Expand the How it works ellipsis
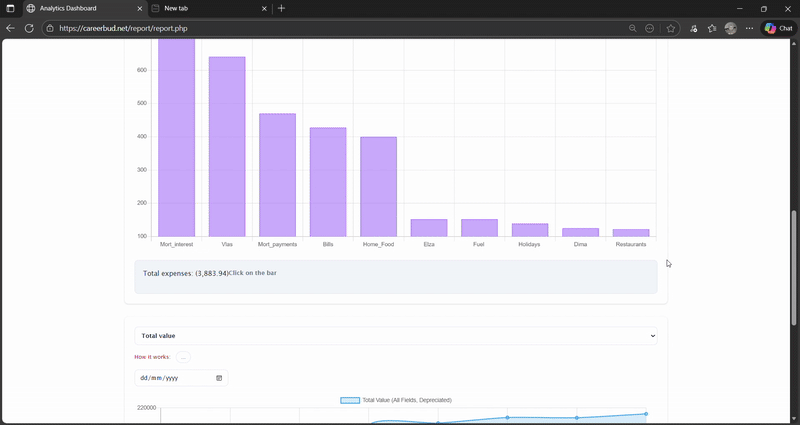 183,357
